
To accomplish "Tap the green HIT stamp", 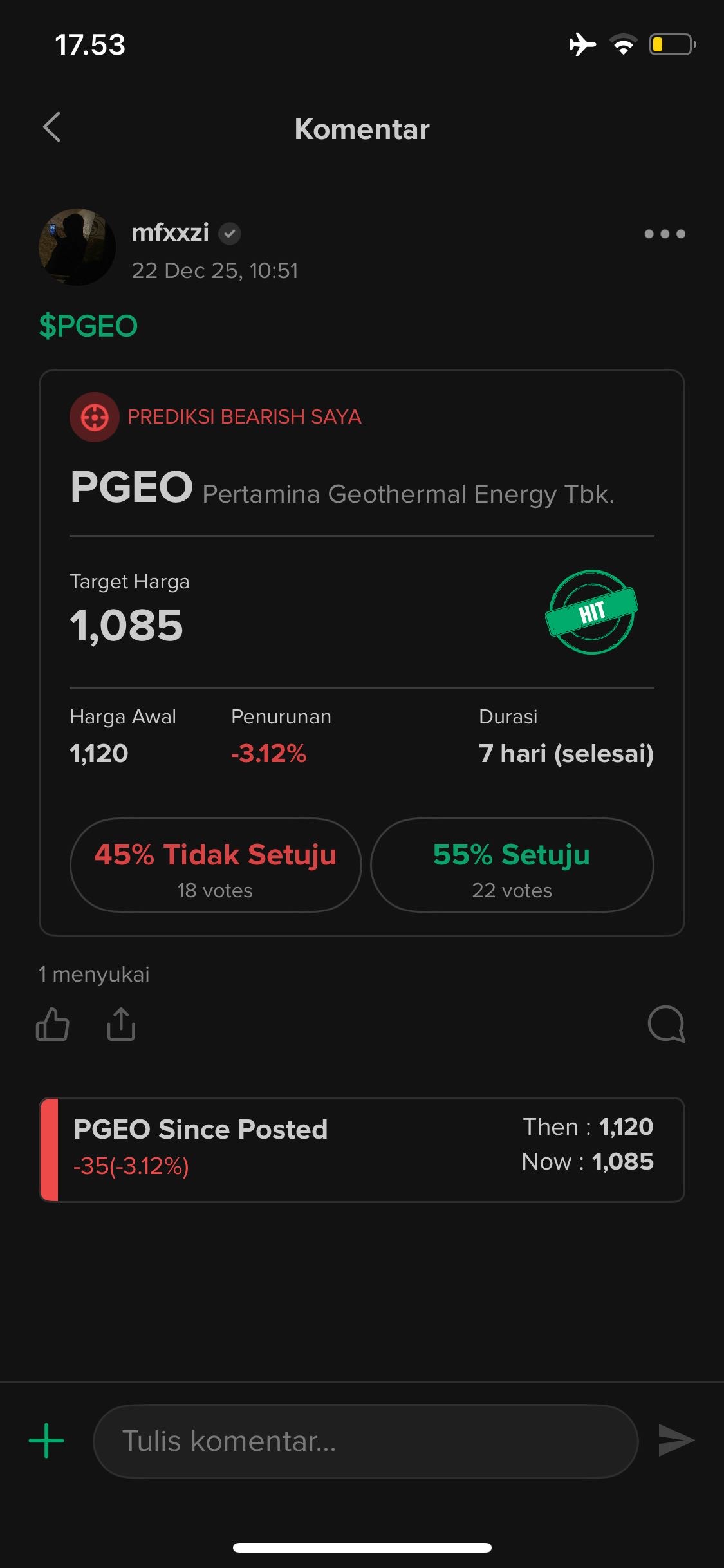I will (591, 611).
